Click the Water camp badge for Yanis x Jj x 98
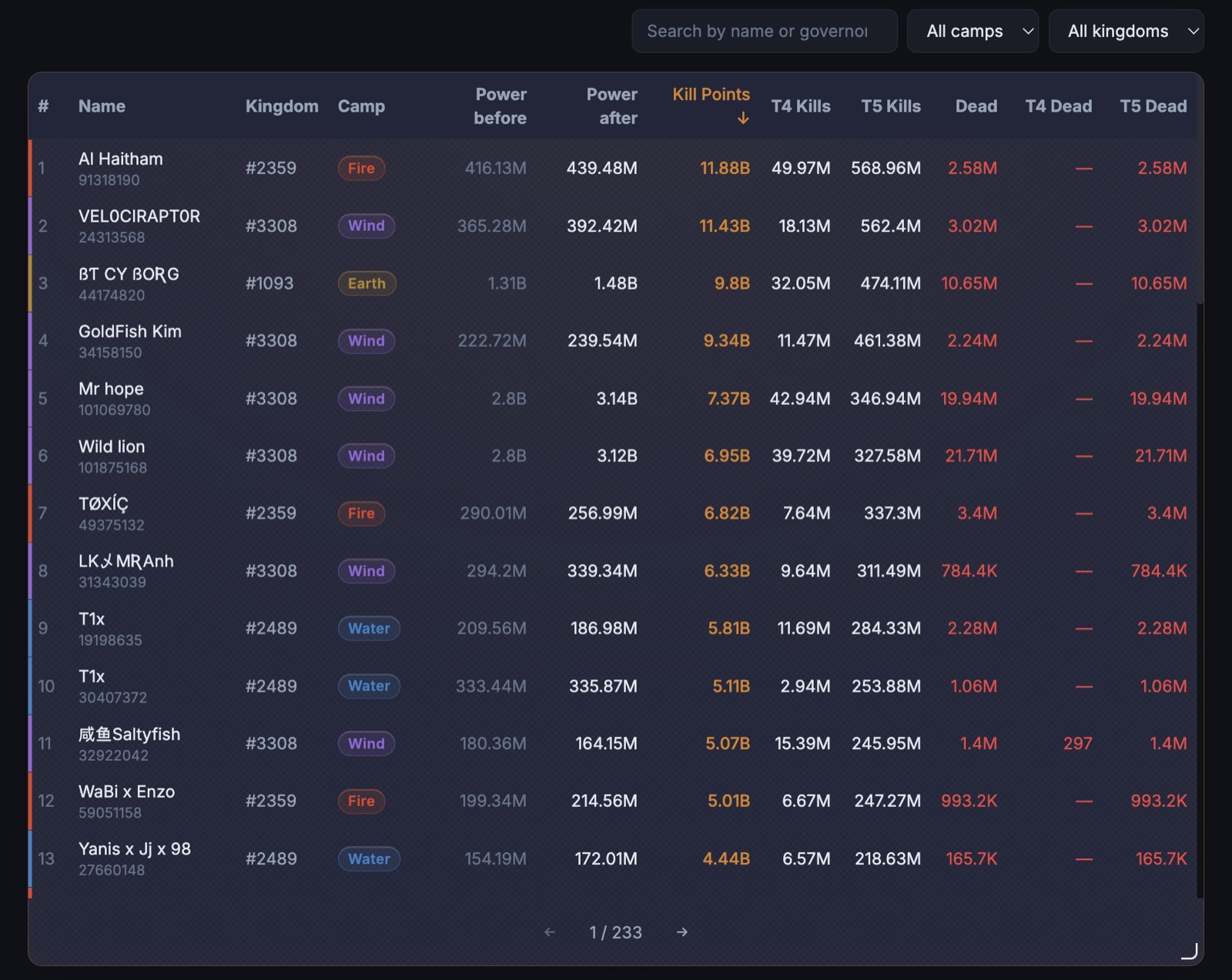The height and width of the screenshot is (980, 1232). [369, 858]
